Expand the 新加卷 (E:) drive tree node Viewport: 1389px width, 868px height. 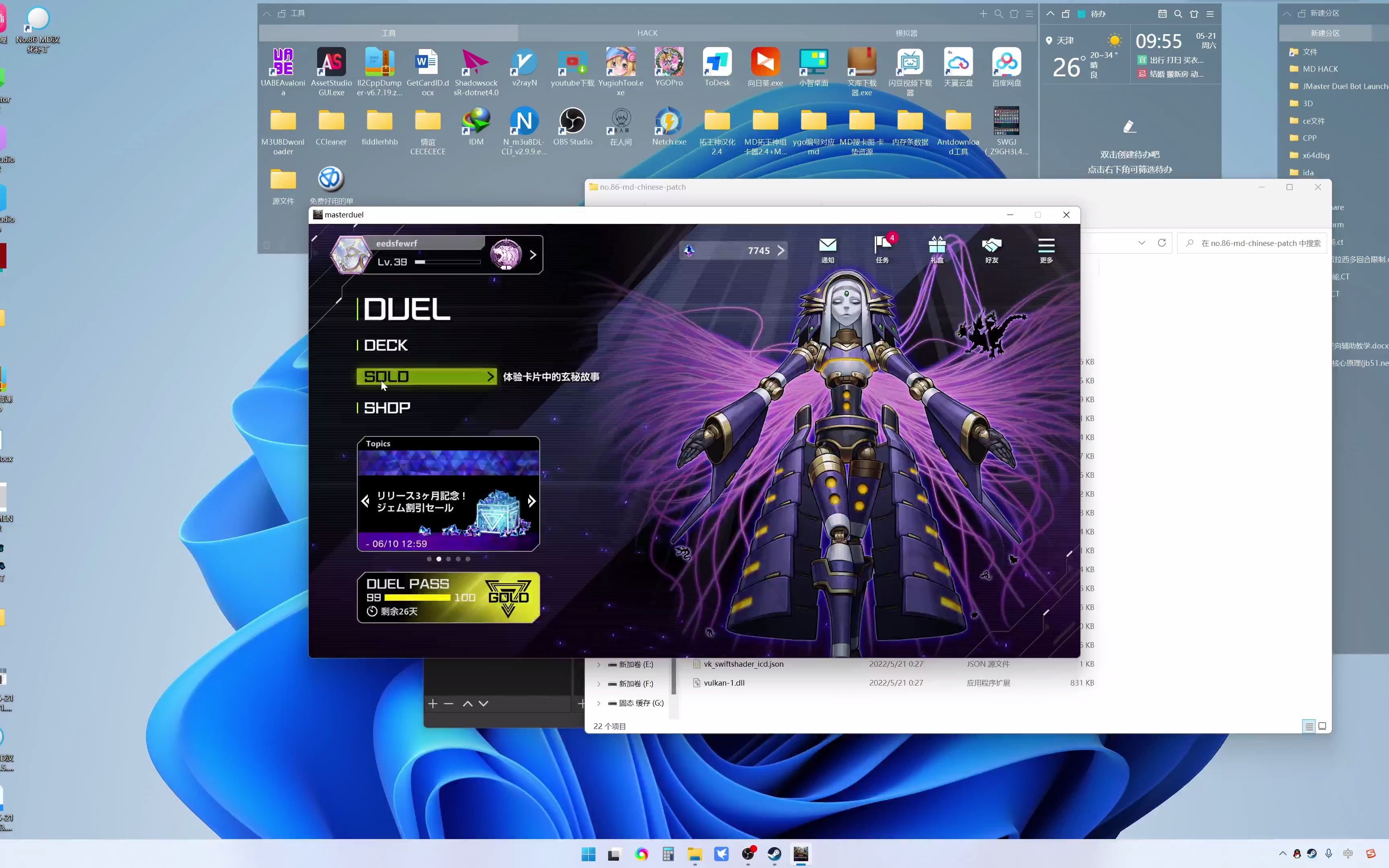click(x=599, y=665)
